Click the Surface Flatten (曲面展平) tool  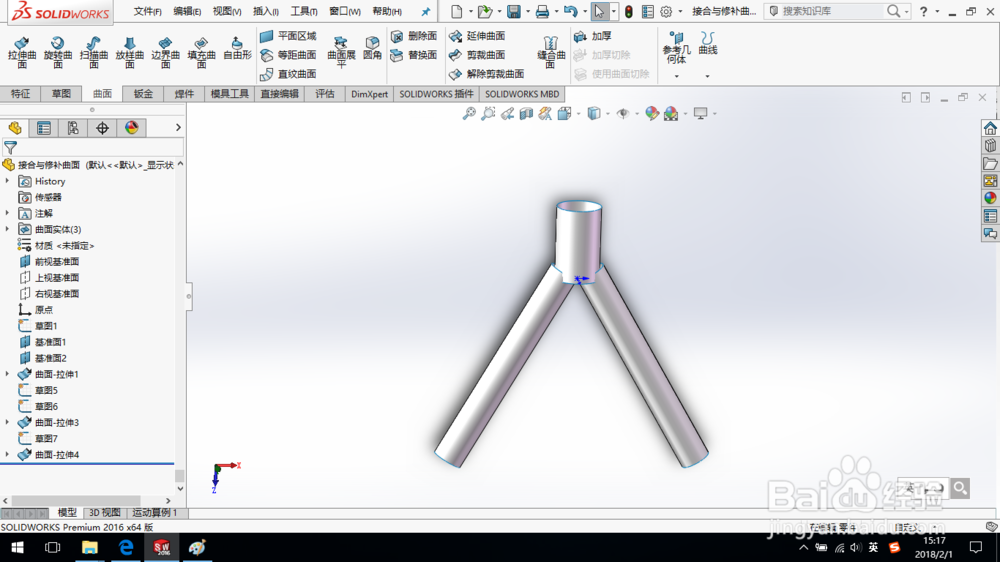coord(341,52)
